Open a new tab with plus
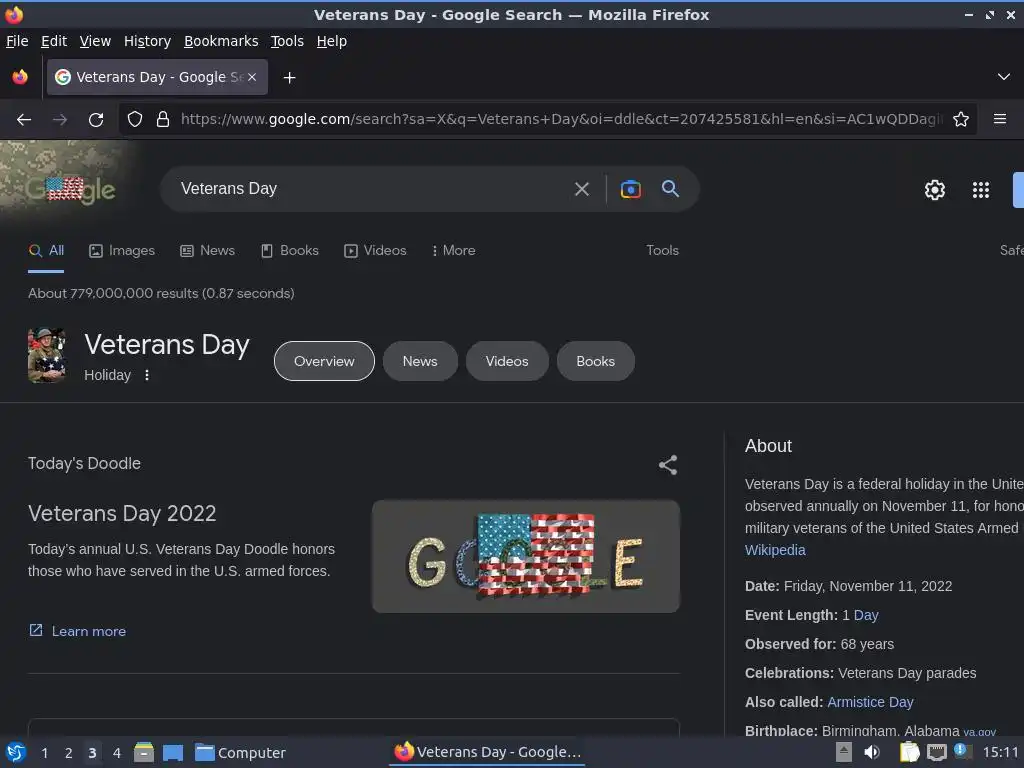 tap(289, 78)
